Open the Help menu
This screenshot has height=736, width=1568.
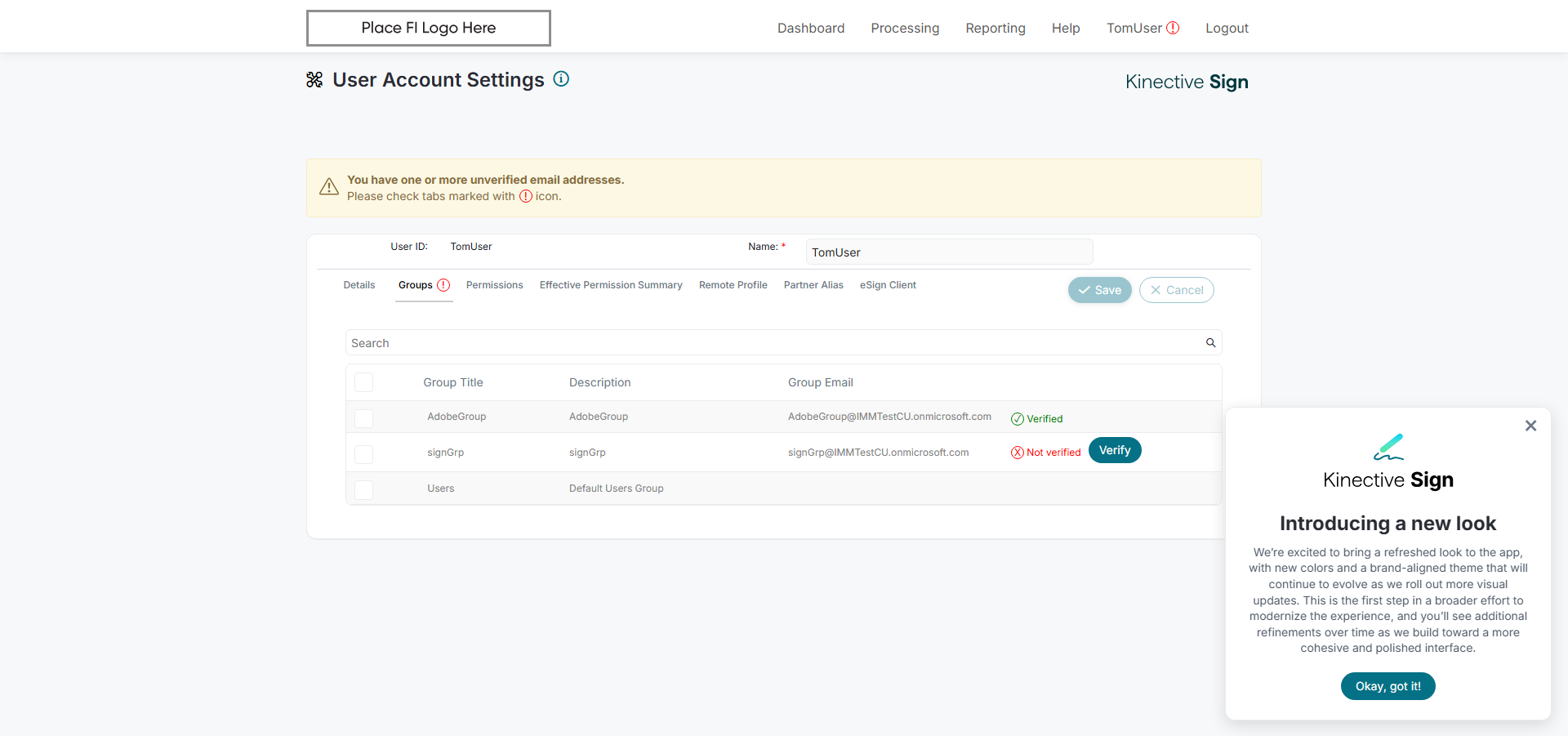point(1066,28)
